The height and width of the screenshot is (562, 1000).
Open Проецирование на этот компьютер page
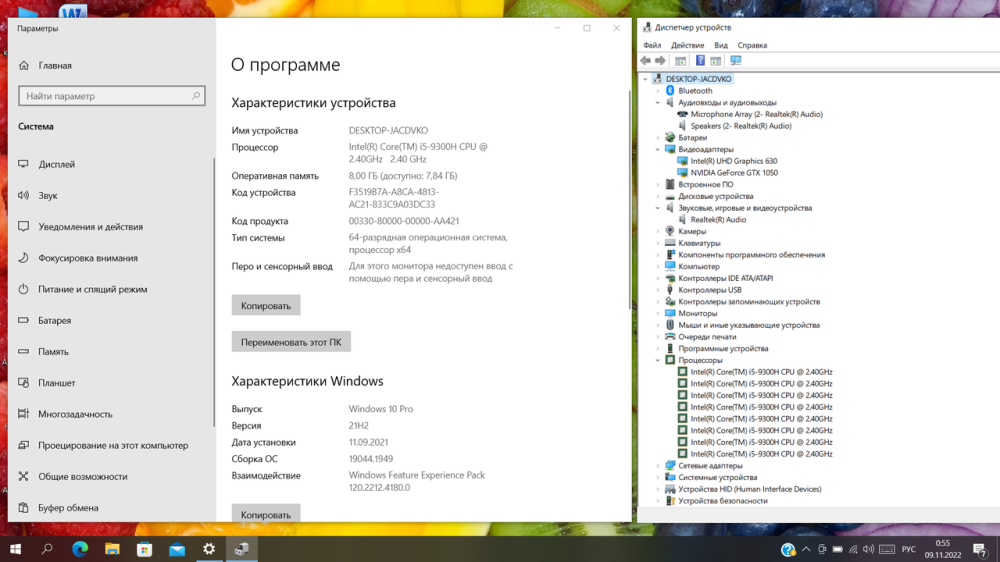tap(111, 445)
